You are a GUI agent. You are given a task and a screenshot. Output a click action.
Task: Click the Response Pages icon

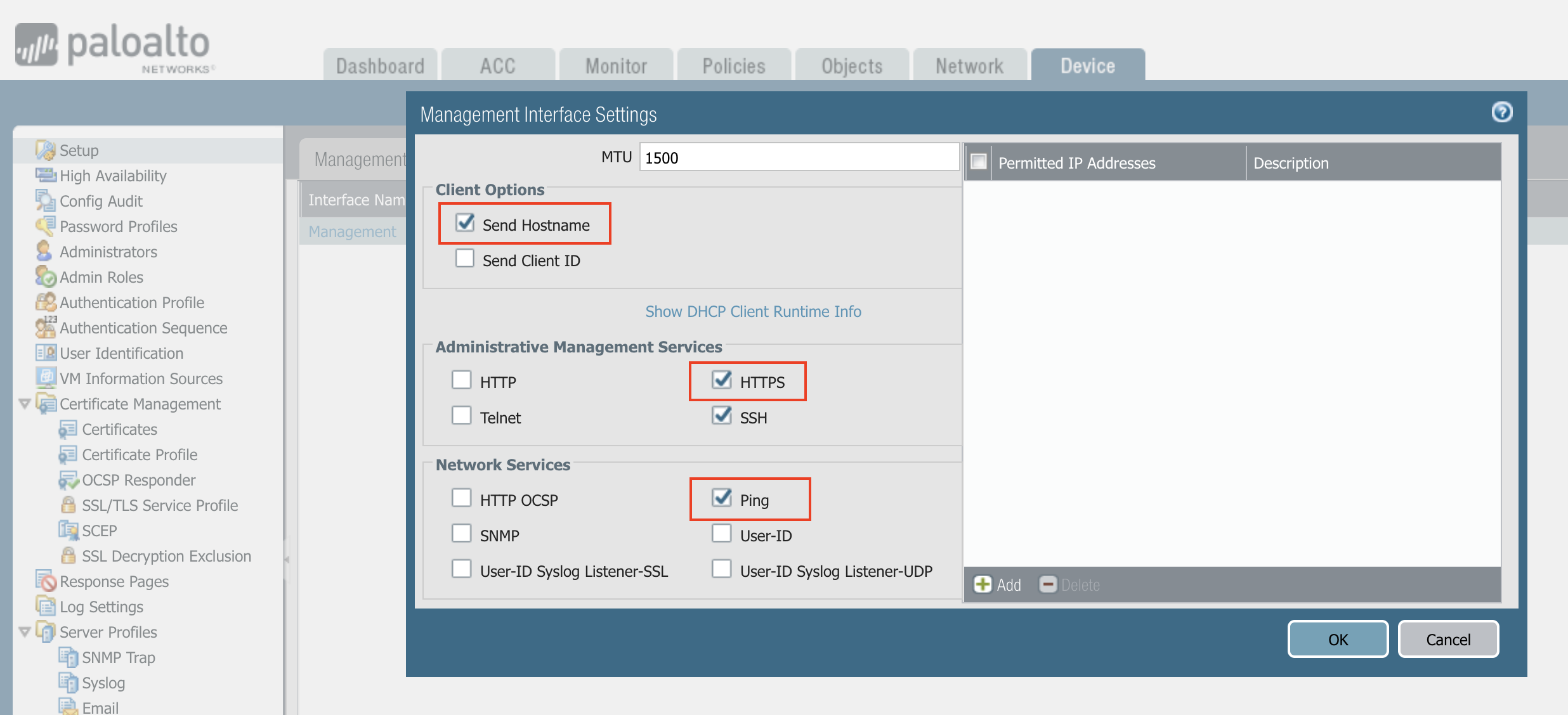pyautogui.click(x=46, y=581)
